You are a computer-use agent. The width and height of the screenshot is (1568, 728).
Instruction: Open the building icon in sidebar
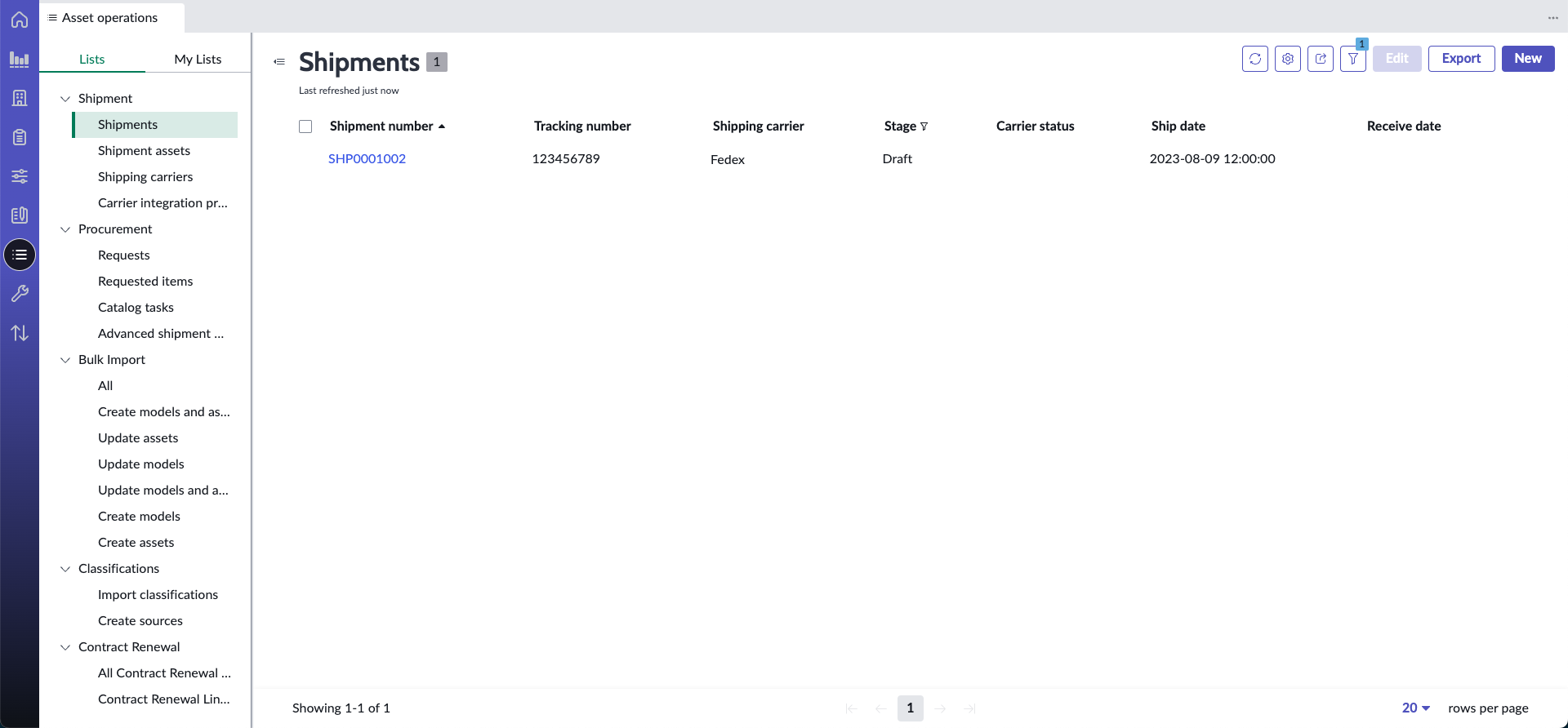20,98
